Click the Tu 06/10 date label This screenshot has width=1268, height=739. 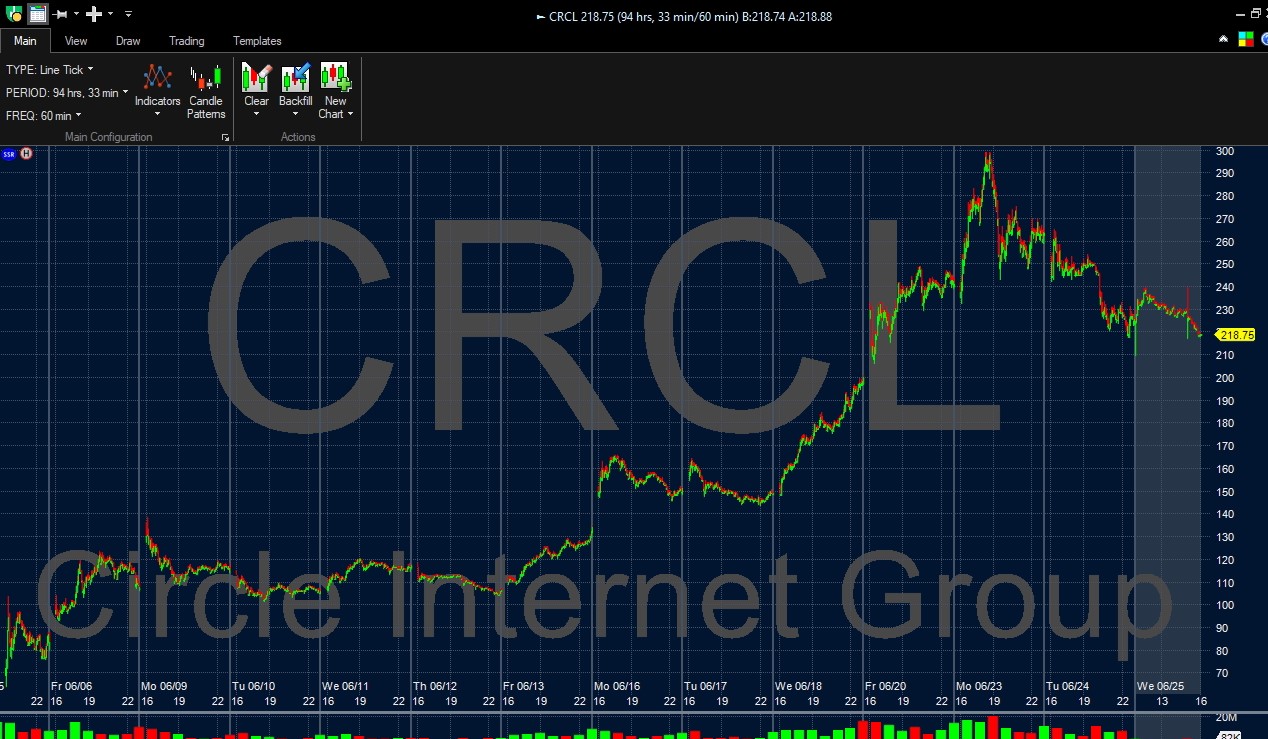(253, 686)
